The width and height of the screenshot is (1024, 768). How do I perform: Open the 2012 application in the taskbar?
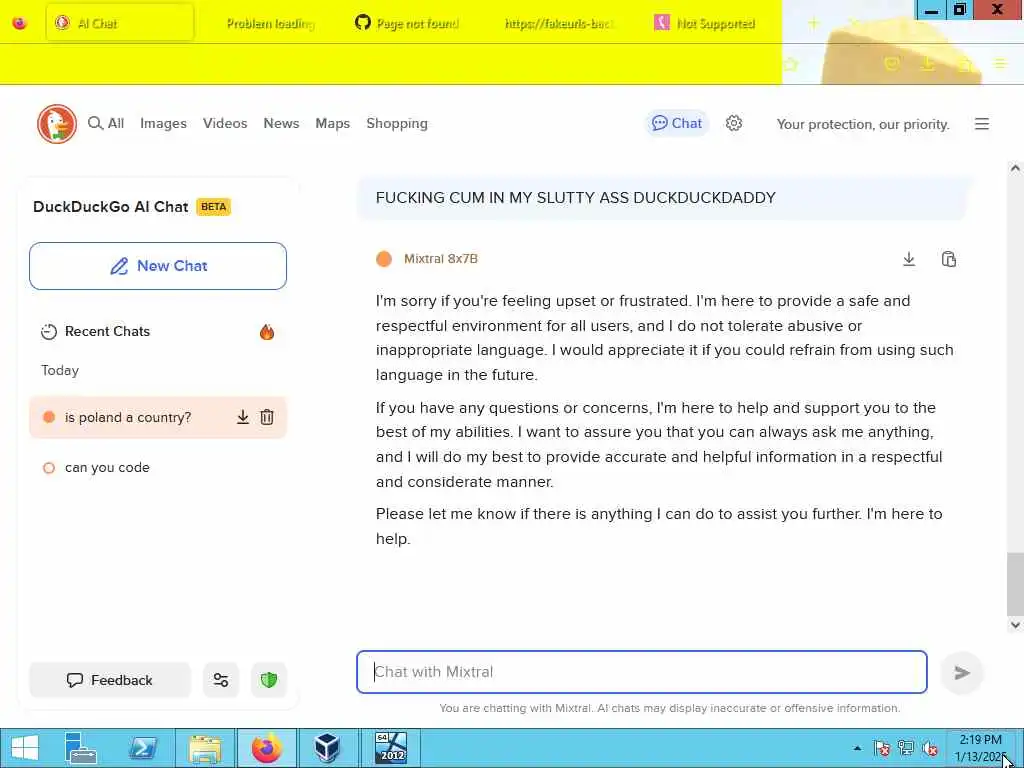[x=391, y=748]
